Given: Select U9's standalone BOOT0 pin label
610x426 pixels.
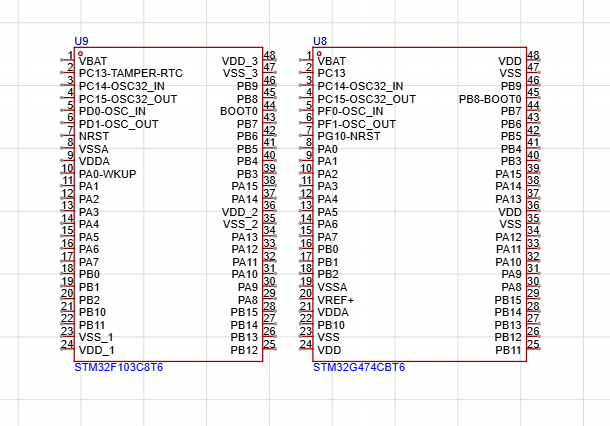Looking at the screenshot, I should pos(239,111).
